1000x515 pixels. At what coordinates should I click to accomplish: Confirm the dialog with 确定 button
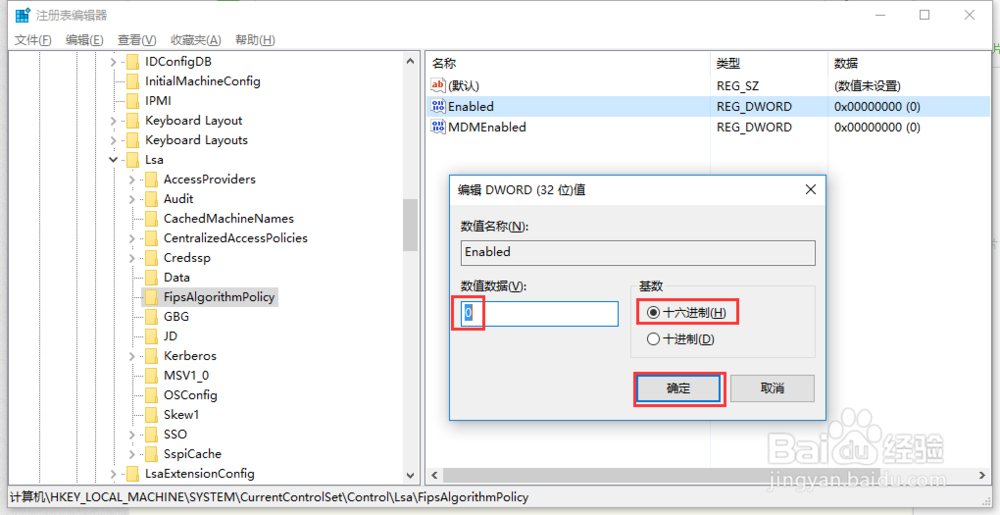679,388
